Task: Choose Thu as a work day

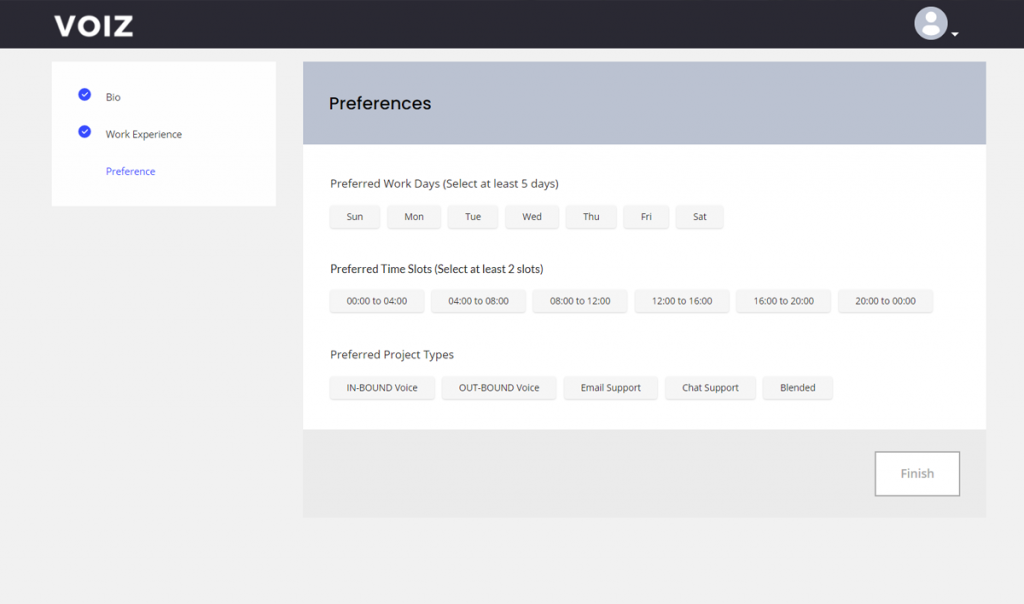Action: pyautogui.click(x=591, y=217)
